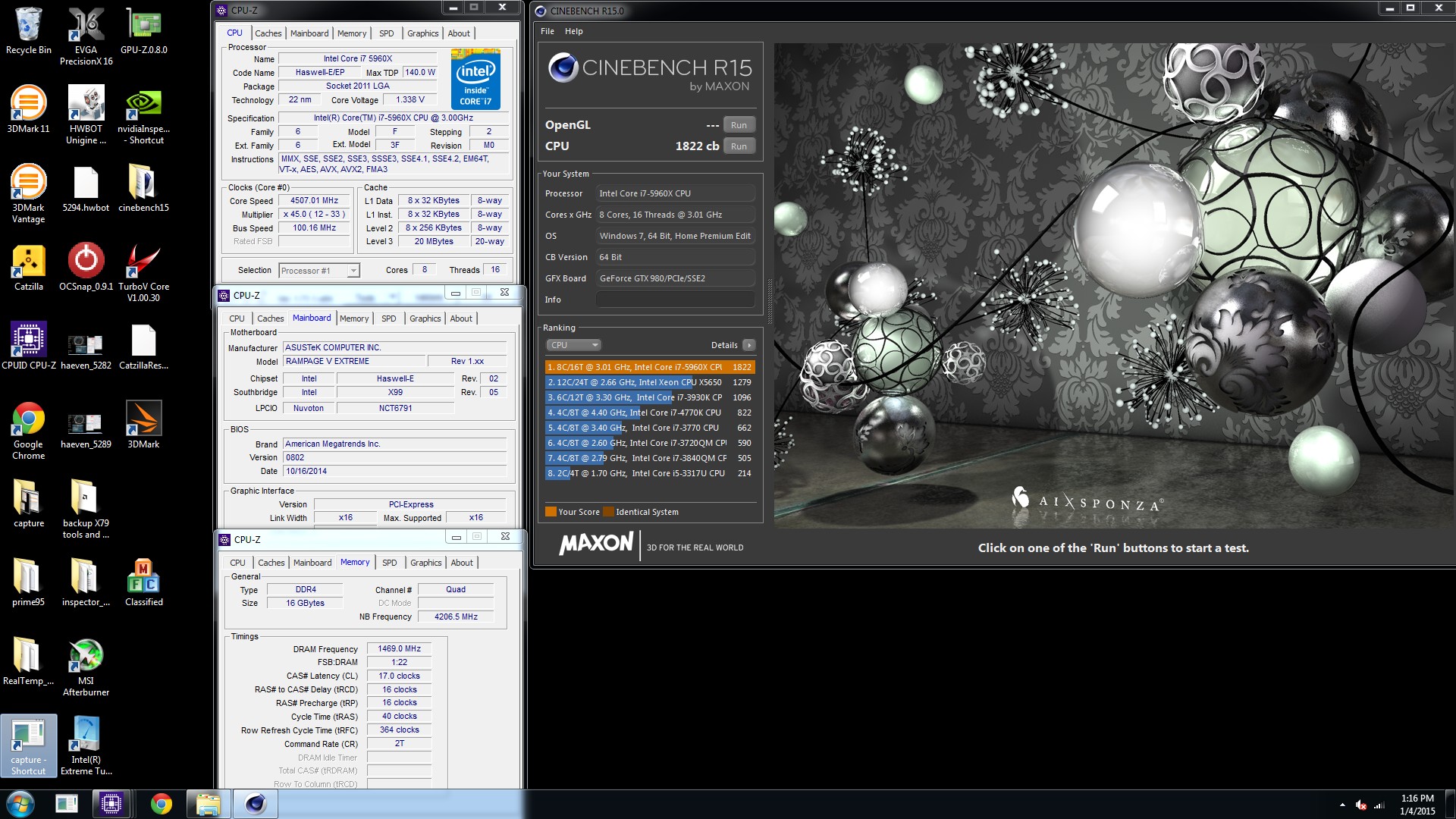Switch to Cinebench on the taskbar
The height and width of the screenshot is (819, 1456).
tap(256, 804)
